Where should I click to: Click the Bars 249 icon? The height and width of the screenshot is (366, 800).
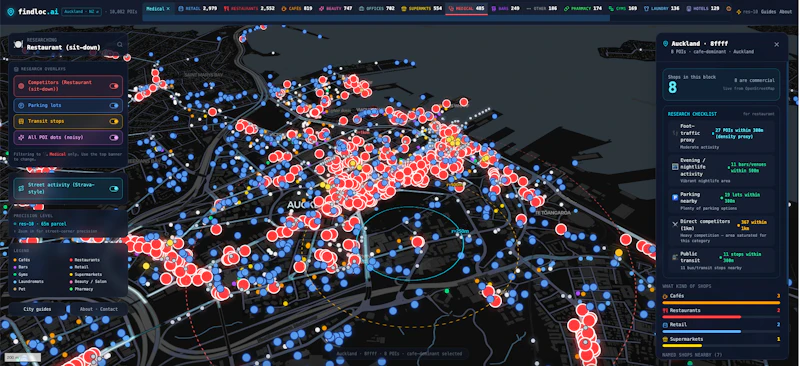pos(494,9)
